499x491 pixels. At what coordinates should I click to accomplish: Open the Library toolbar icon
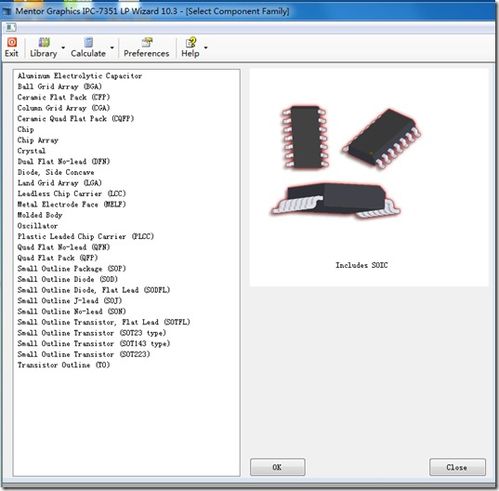43,47
